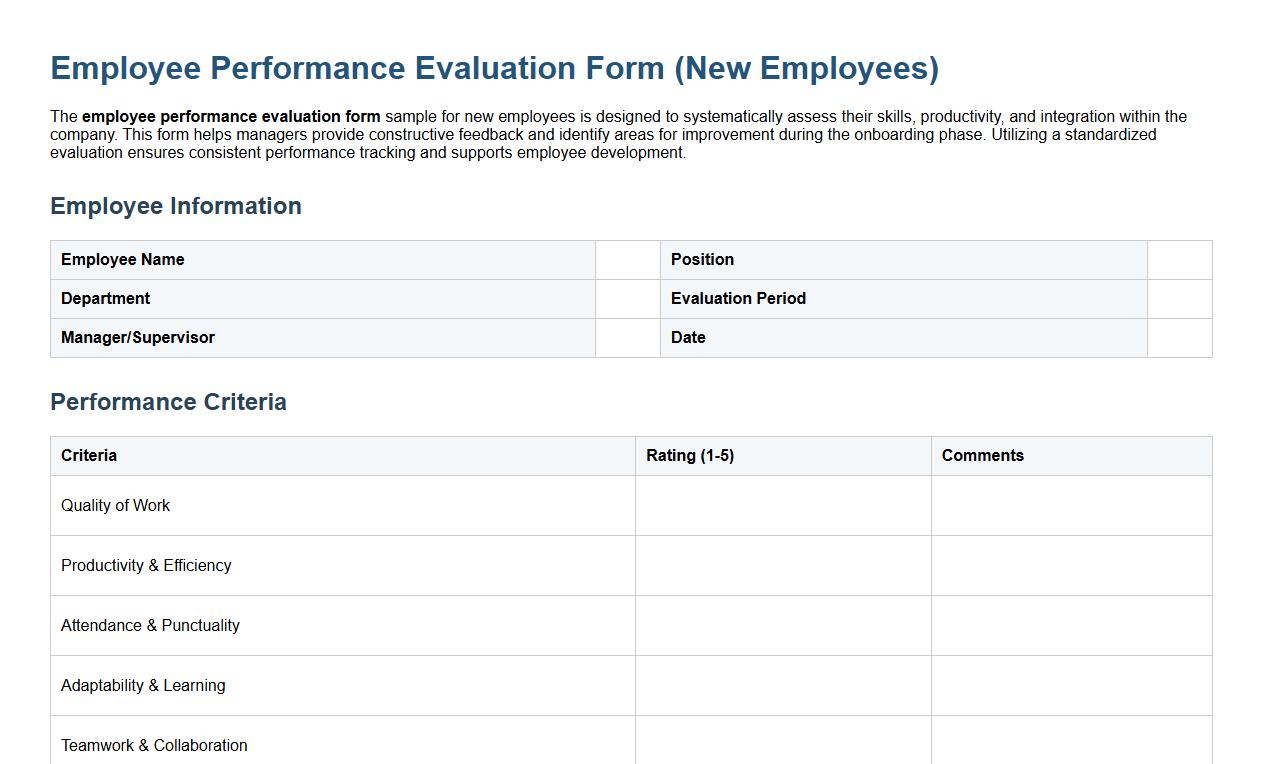Select the Performance Criteria section heading
This screenshot has height=764, width=1263.
[x=168, y=402]
